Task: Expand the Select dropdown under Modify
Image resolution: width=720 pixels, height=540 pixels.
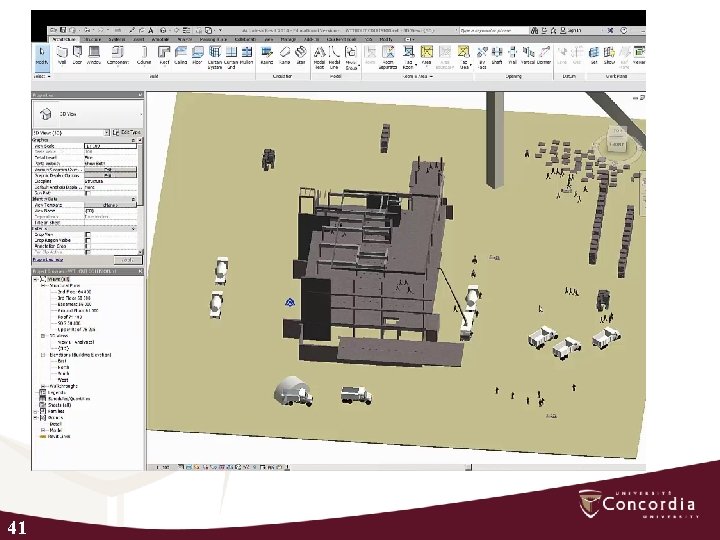Action: 41,76
